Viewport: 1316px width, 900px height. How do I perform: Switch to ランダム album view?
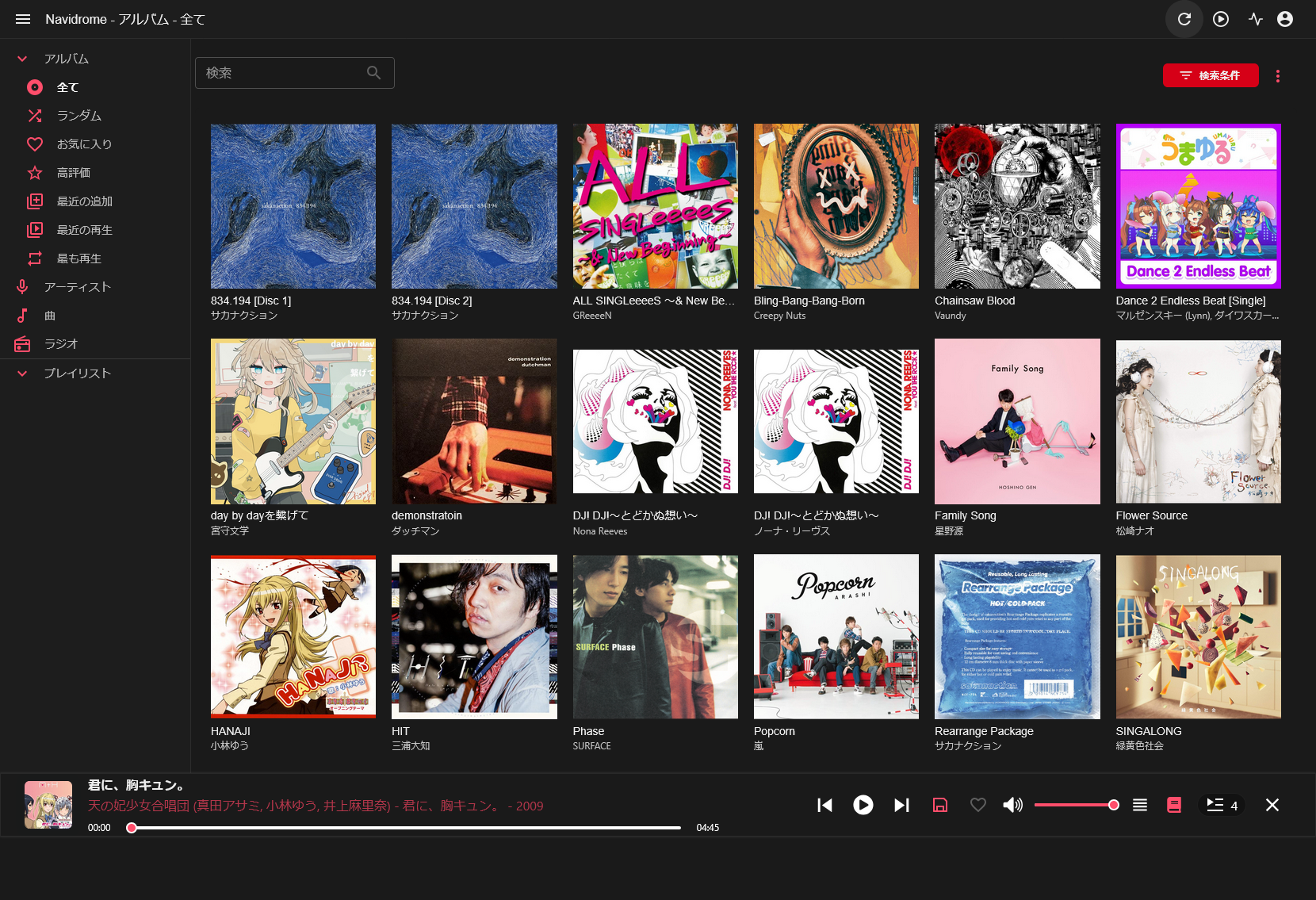[79, 115]
